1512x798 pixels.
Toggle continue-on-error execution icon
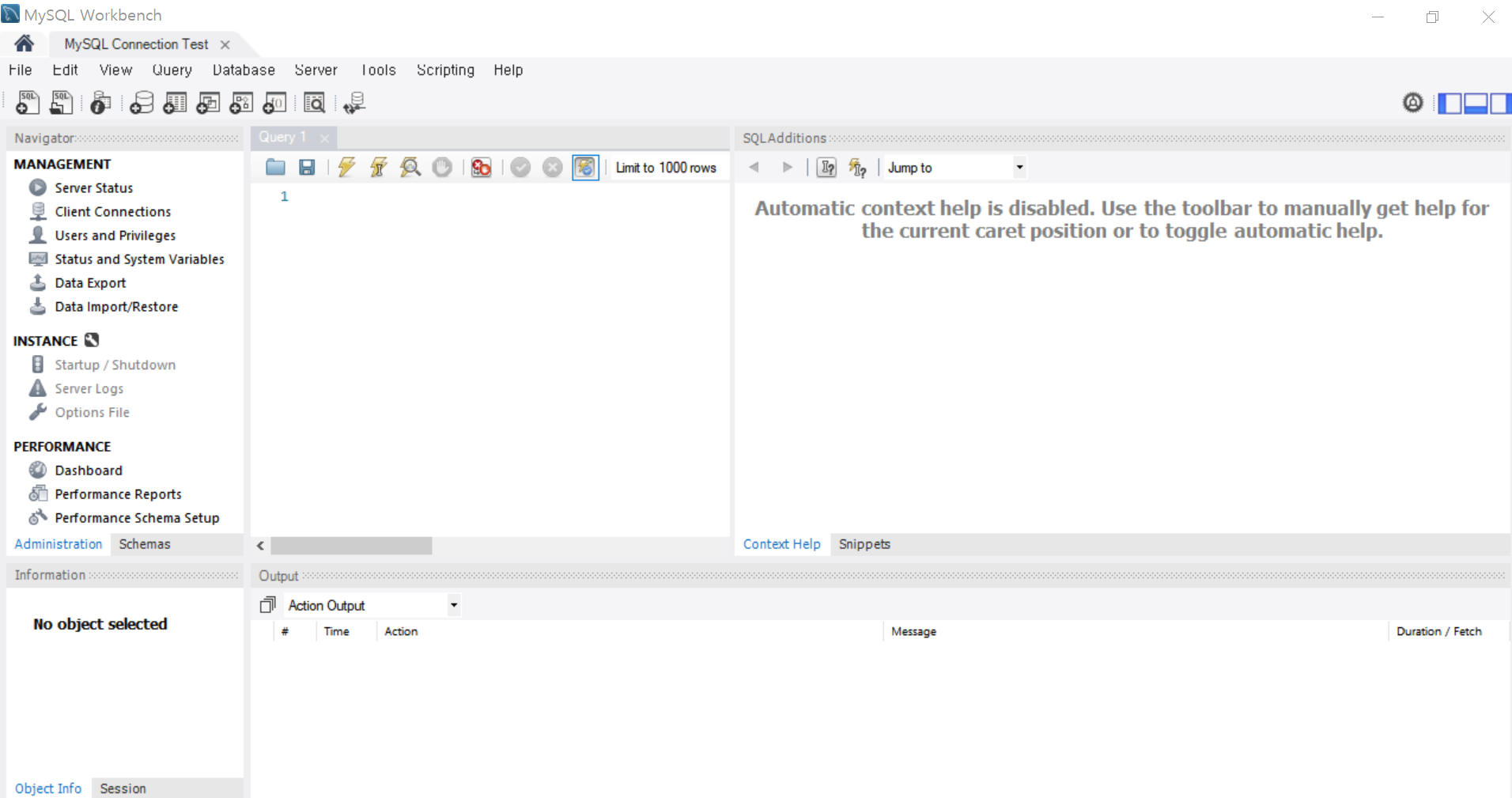pos(481,167)
